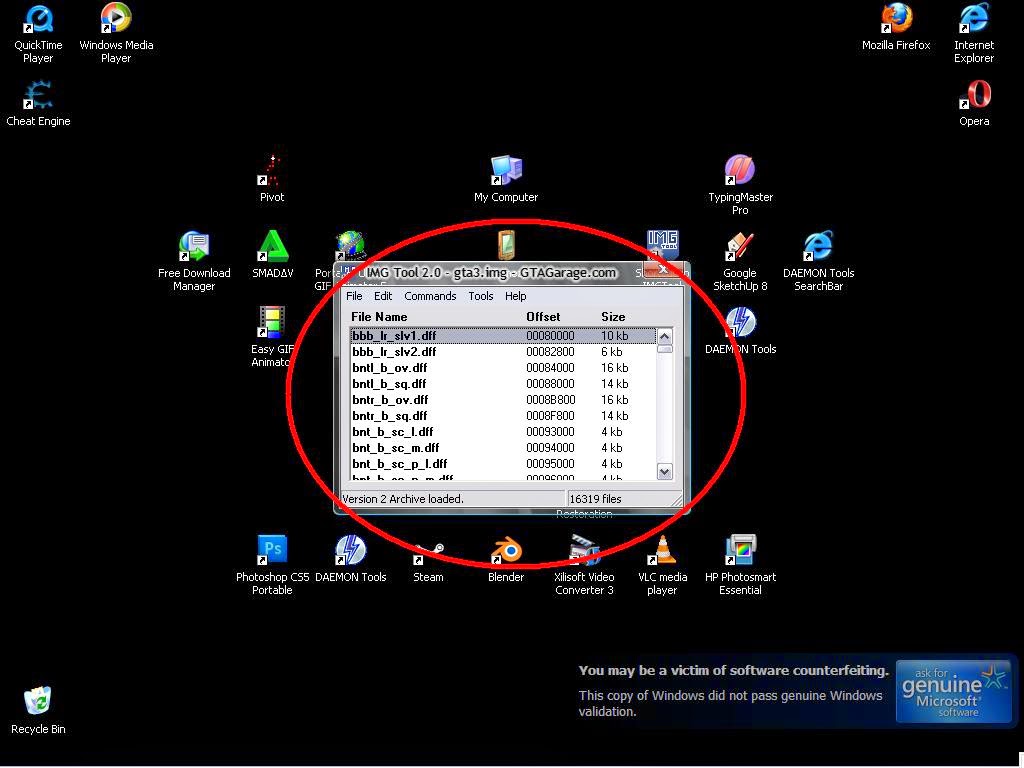Open QuickTime Player desktop icon
Image resolution: width=1024 pixels, height=768 pixels.
coord(38,34)
